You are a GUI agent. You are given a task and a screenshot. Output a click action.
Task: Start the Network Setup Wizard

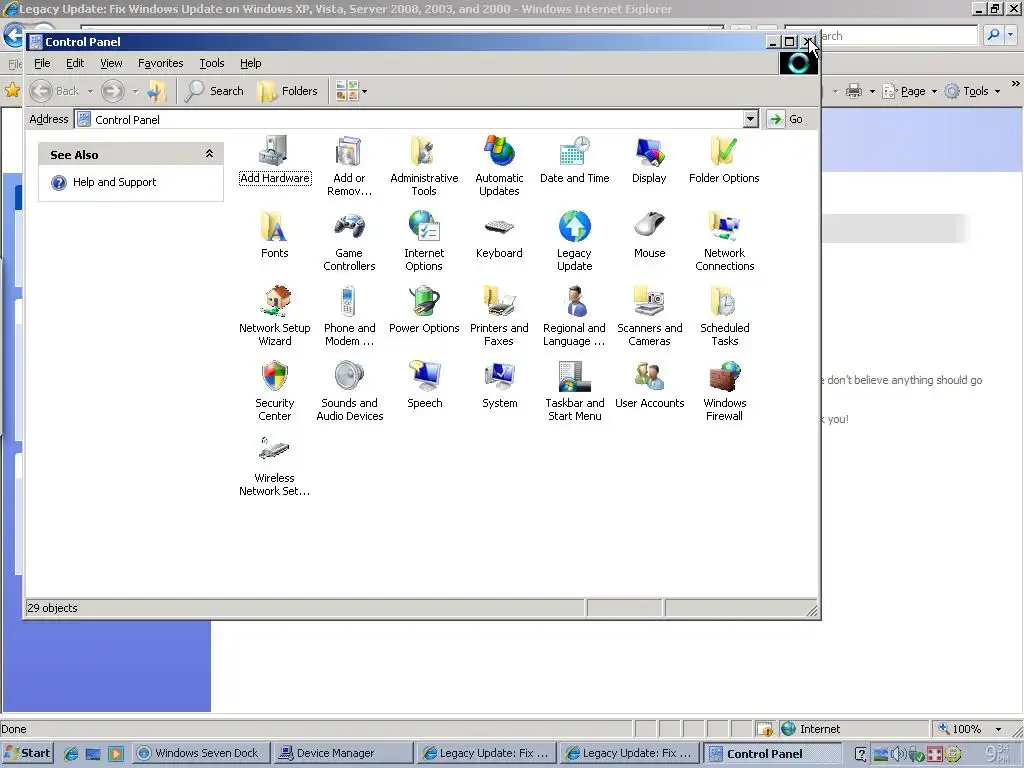pos(274,316)
